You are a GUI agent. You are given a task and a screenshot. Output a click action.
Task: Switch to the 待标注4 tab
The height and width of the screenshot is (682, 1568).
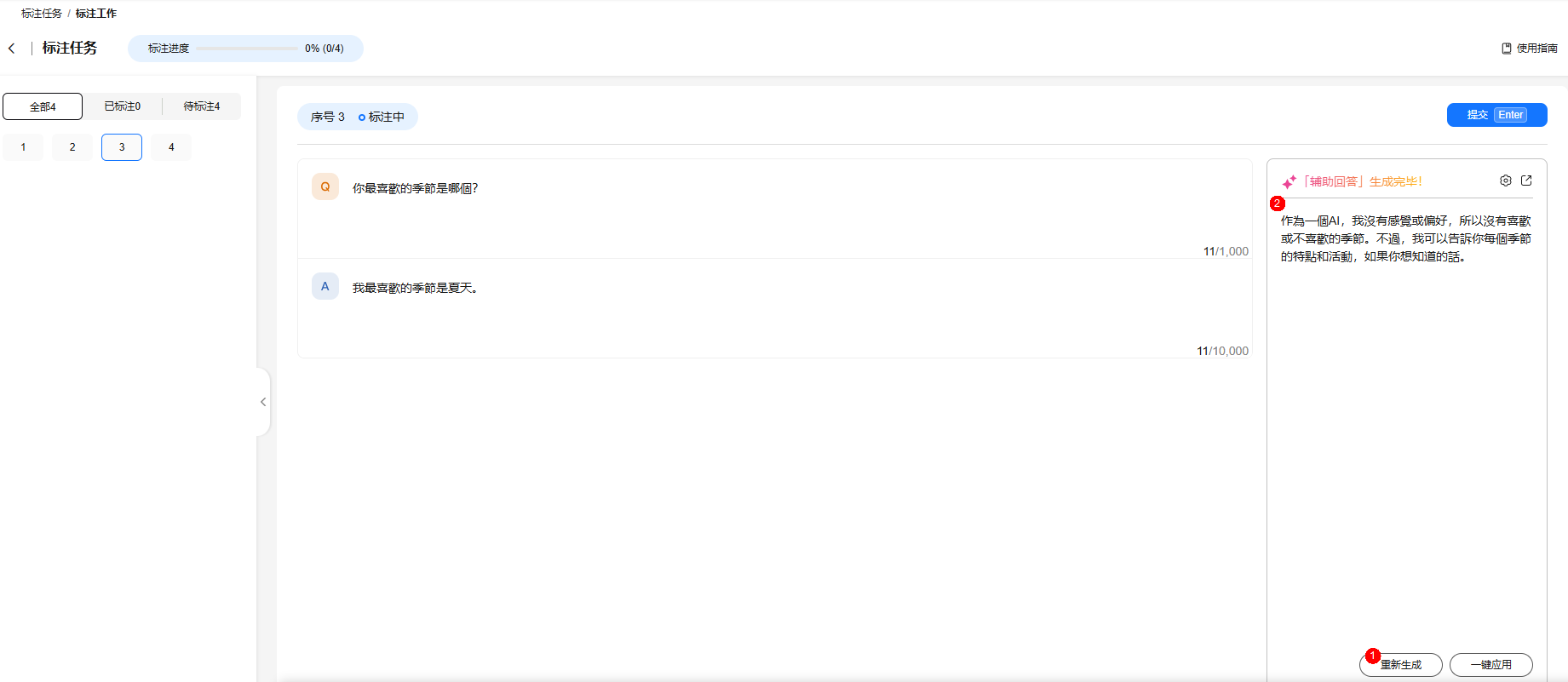[x=202, y=106]
